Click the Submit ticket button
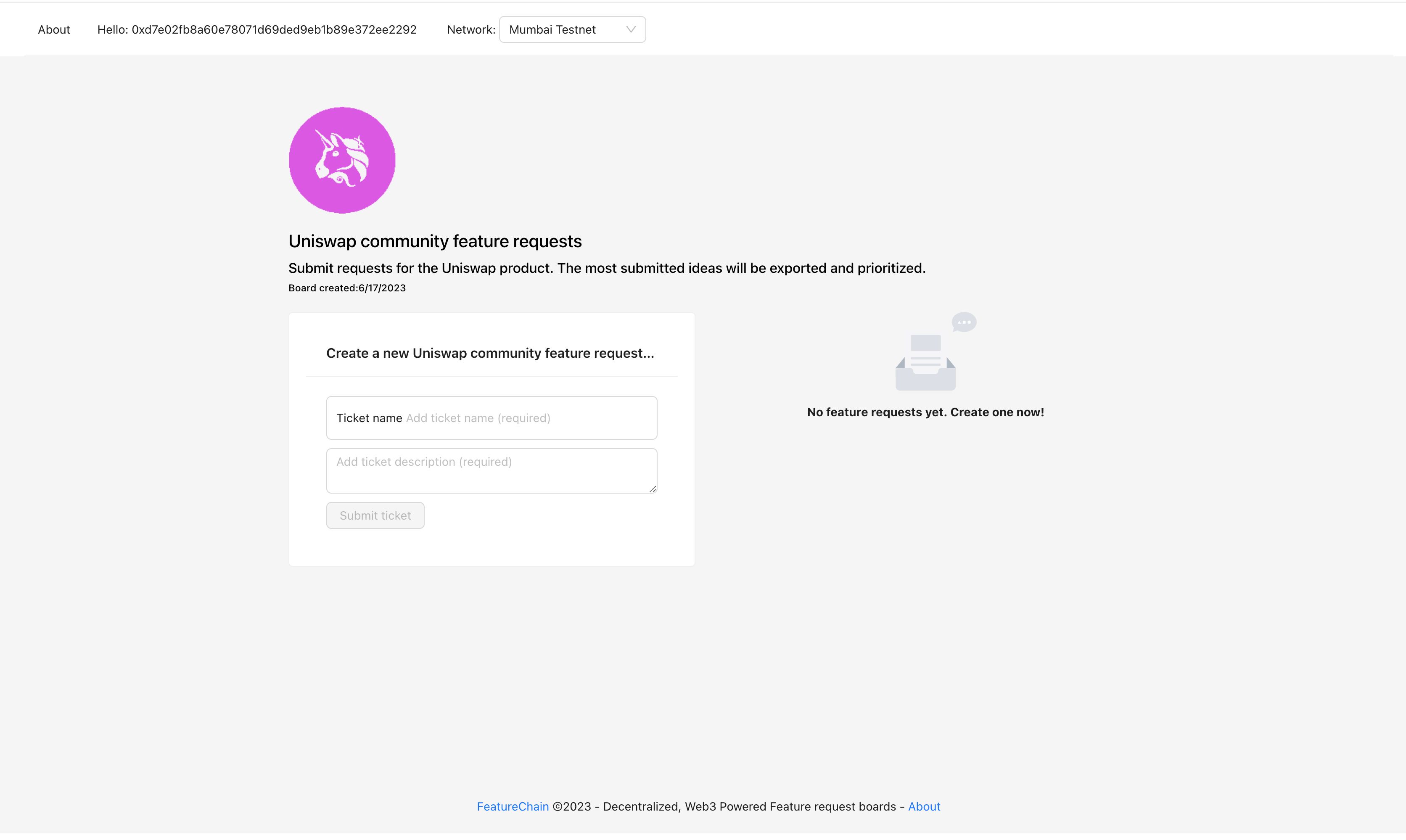Viewport: 1406px width, 840px height. (375, 515)
